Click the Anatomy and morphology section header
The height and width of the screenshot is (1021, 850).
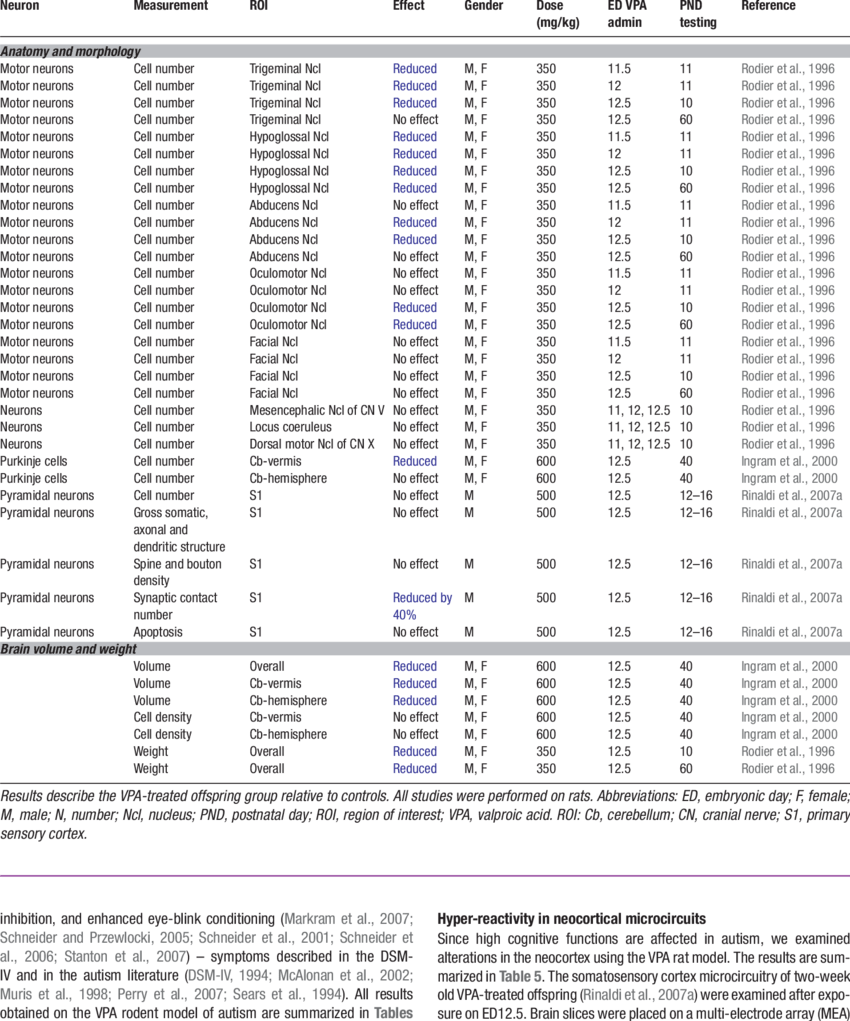(70, 51)
